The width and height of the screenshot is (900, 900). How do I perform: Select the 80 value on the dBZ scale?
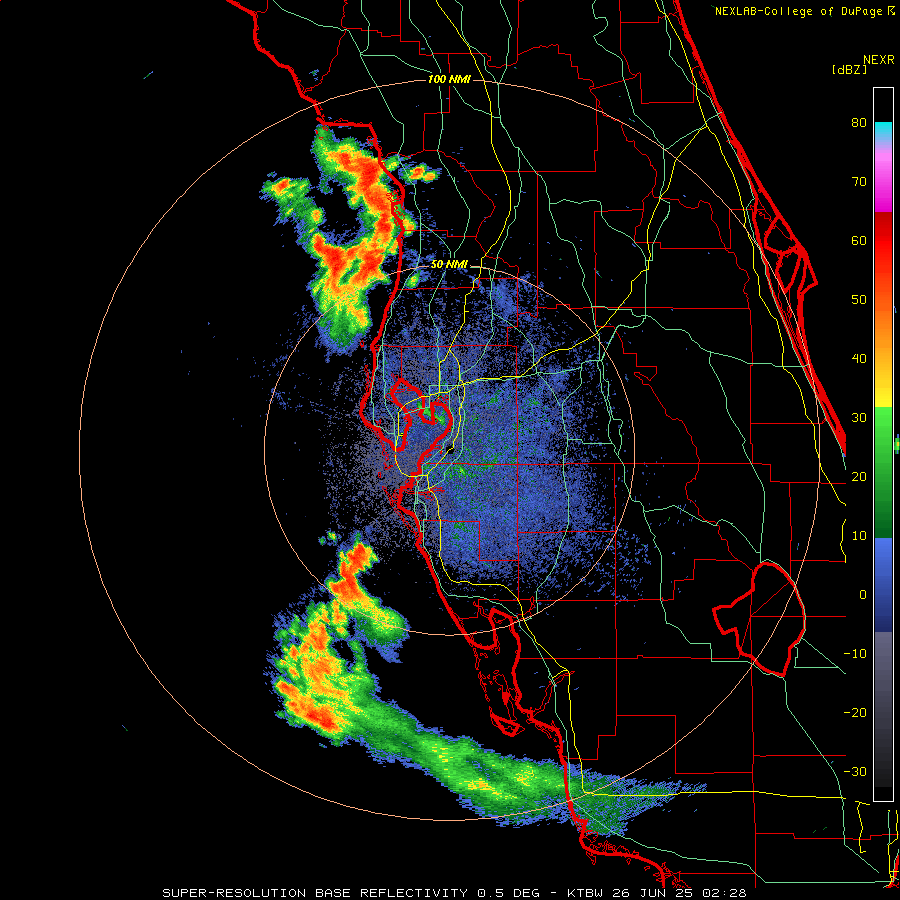click(859, 123)
